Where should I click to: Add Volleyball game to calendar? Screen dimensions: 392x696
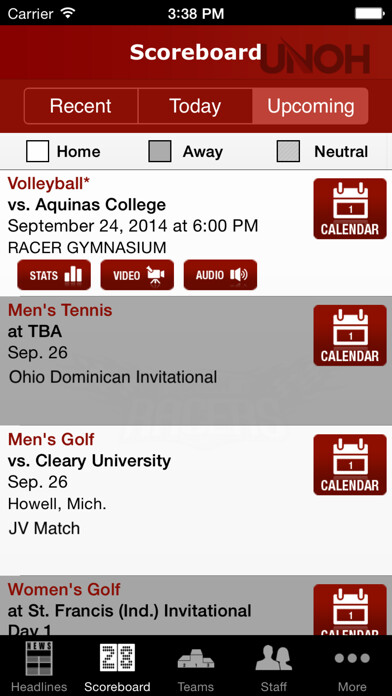tap(350, 209)
